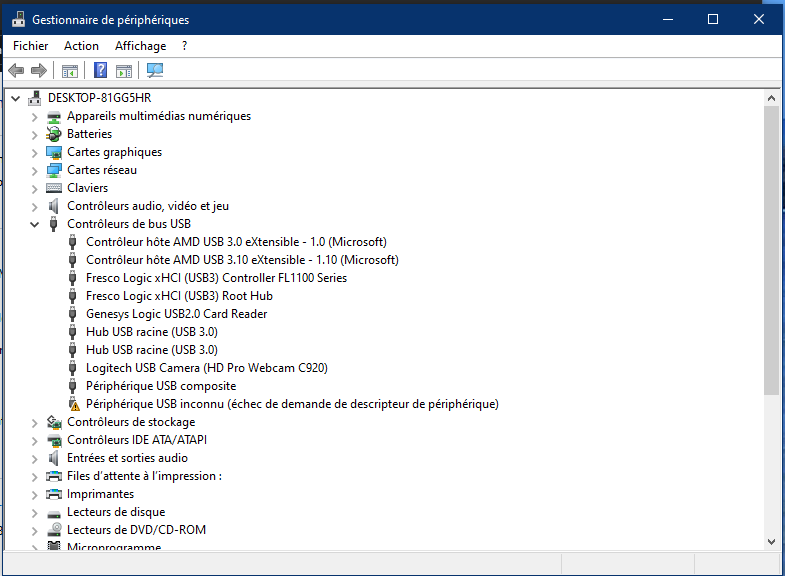This screenshot has width=785, height=576.
Task: Expand the Lecteurs de disque category
Action: [34, 512]
